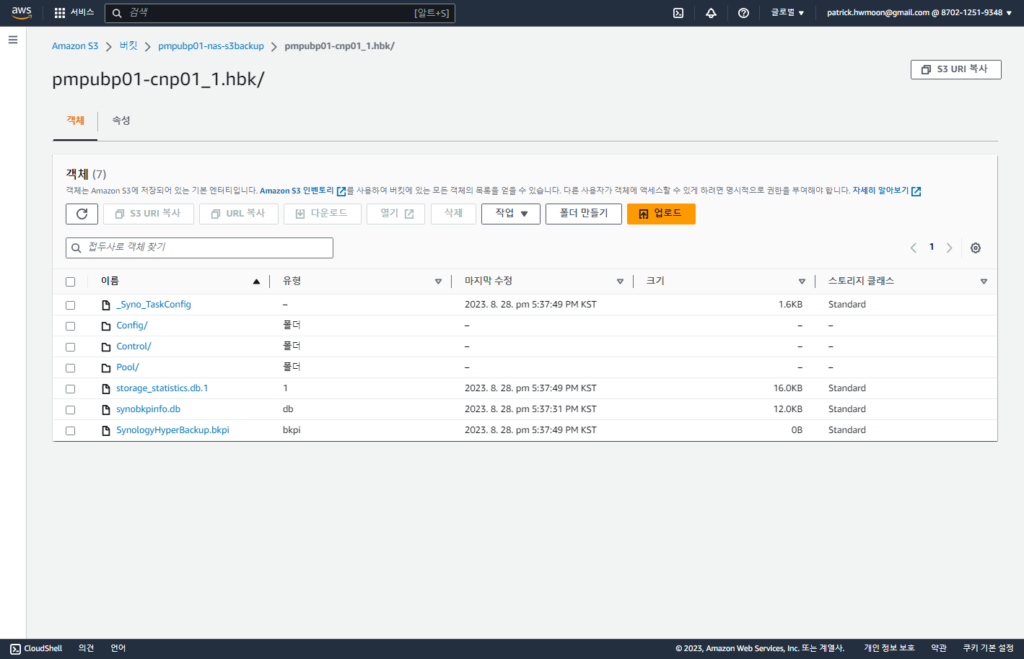Image resolution: width=1024 pixels, height=659 pixels.
Task: Open SynologyHyperBackup.bkpi object link
Action: (172, 430)
